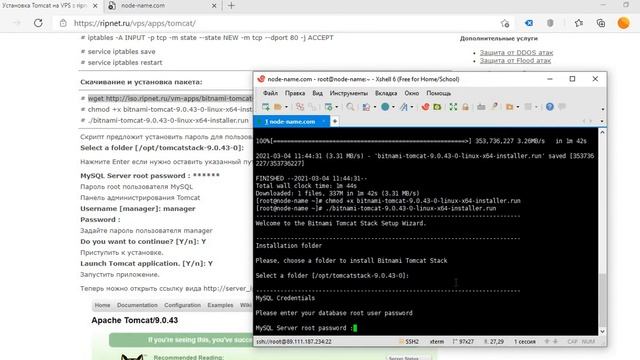
Task: Click the gray chat bubble icon in Xshell
Action: [562, 107]
